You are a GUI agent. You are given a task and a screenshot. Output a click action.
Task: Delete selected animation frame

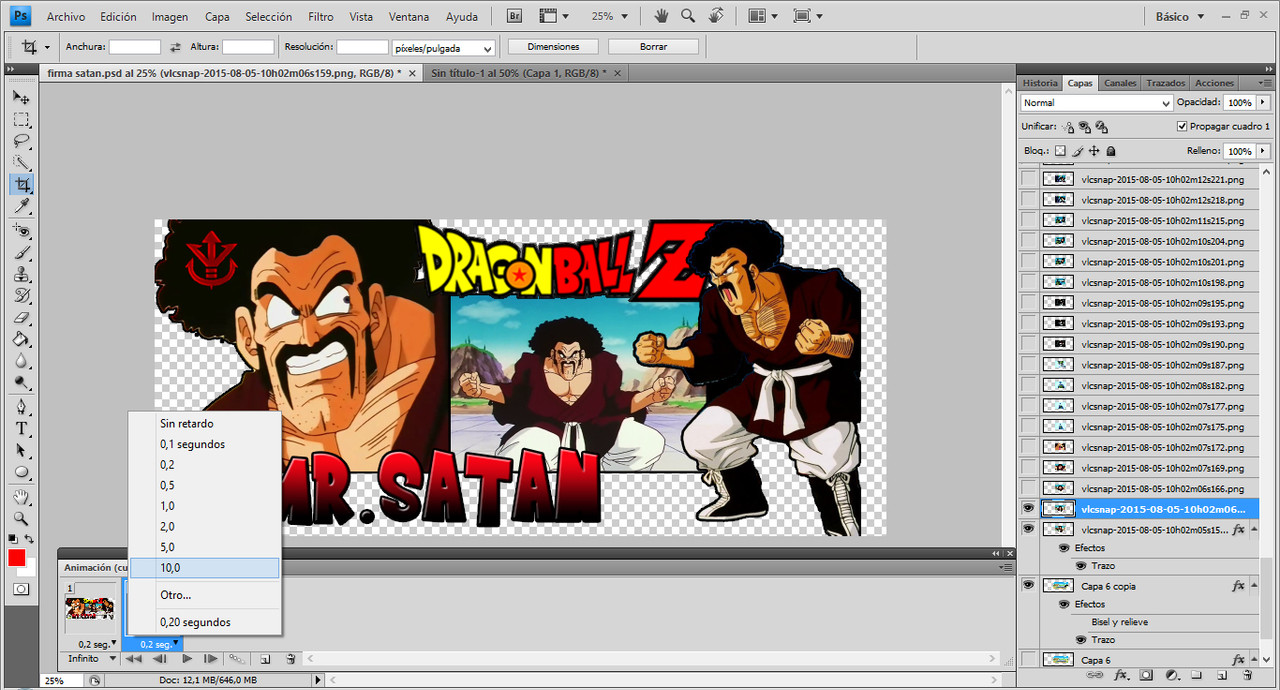pos(291,659)
